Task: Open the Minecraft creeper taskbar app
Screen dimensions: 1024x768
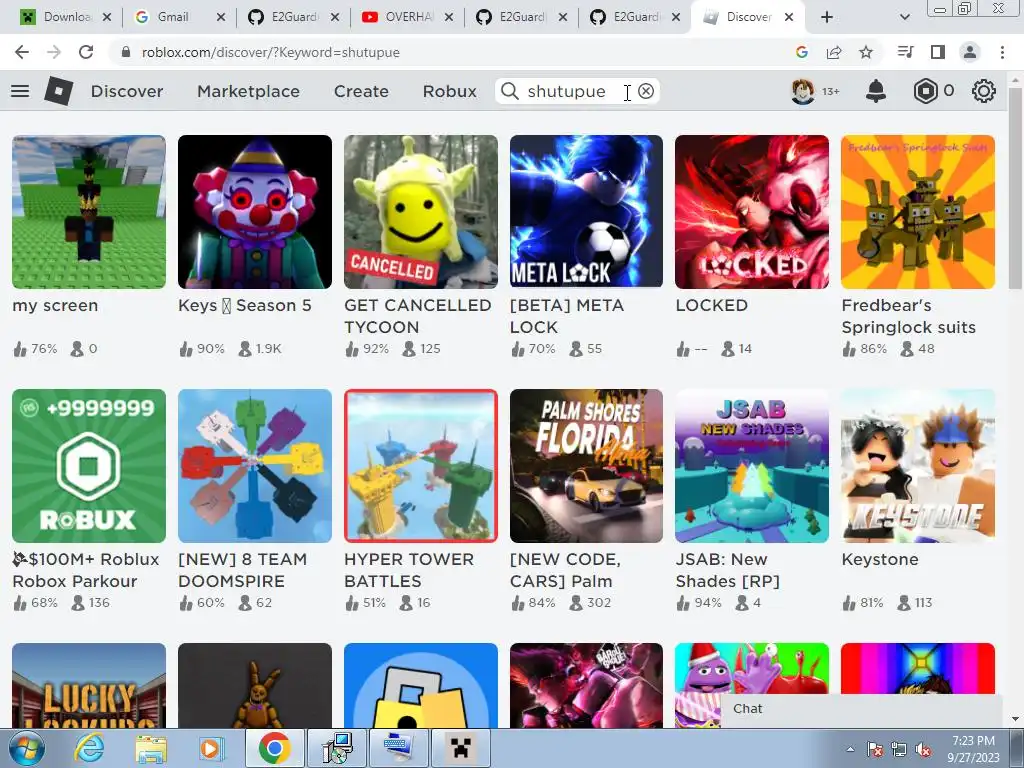Action: tap(460, 748)
